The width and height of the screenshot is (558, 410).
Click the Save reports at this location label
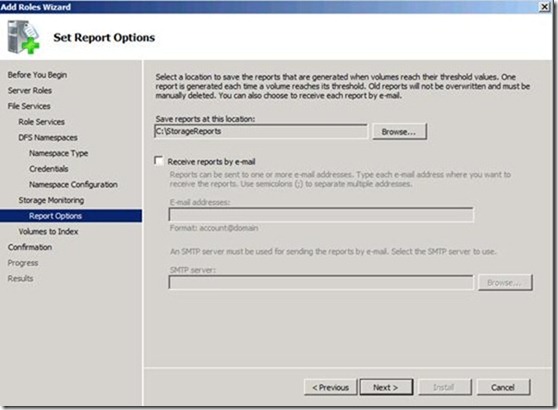(205, 119)
